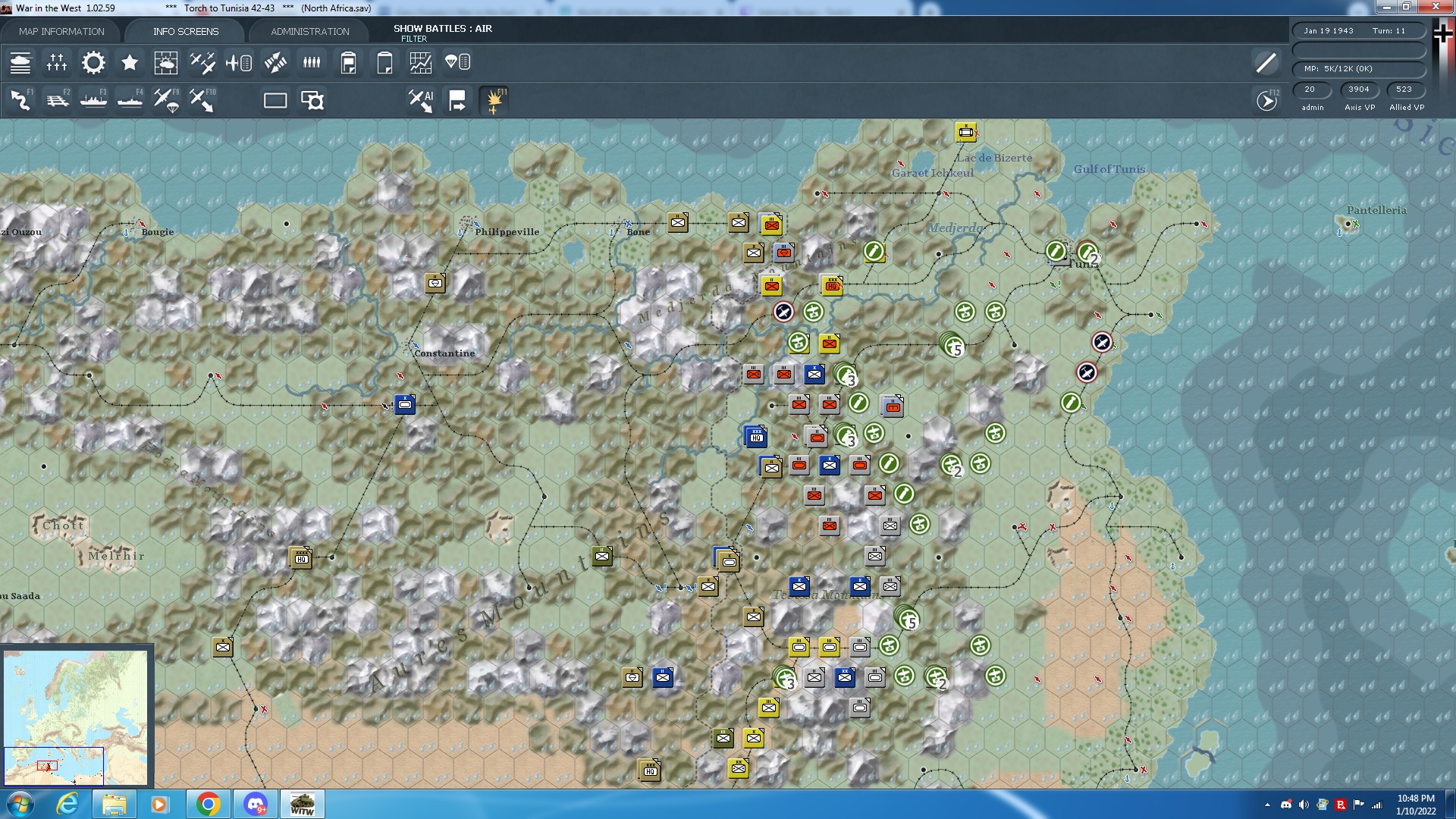Open the air transfer arrows icon

(275, 62)
